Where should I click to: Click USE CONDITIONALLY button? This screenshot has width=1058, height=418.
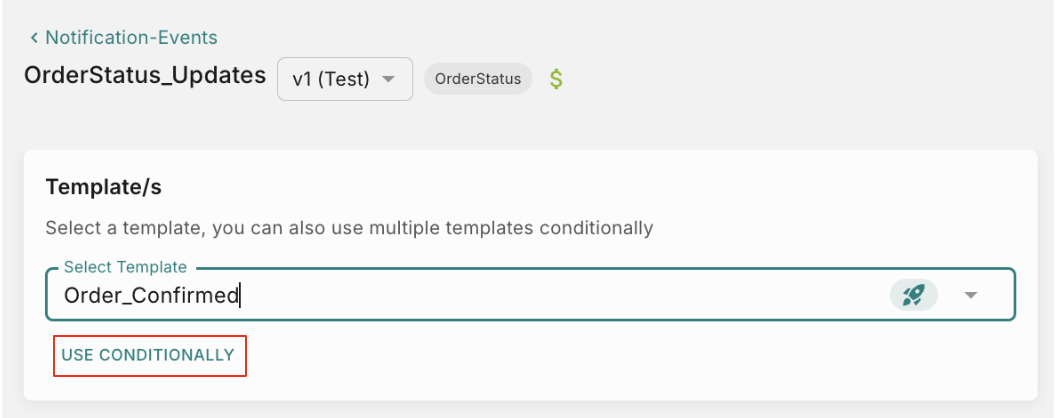click(x=148, y=355)
